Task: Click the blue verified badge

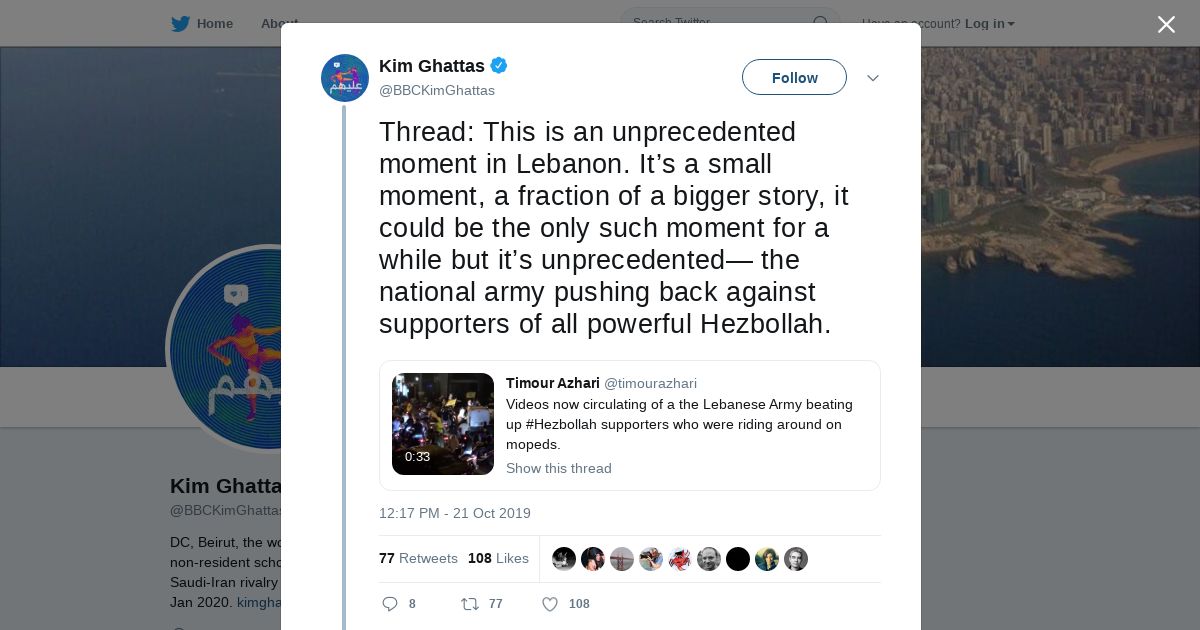Action: pos(498,66)
